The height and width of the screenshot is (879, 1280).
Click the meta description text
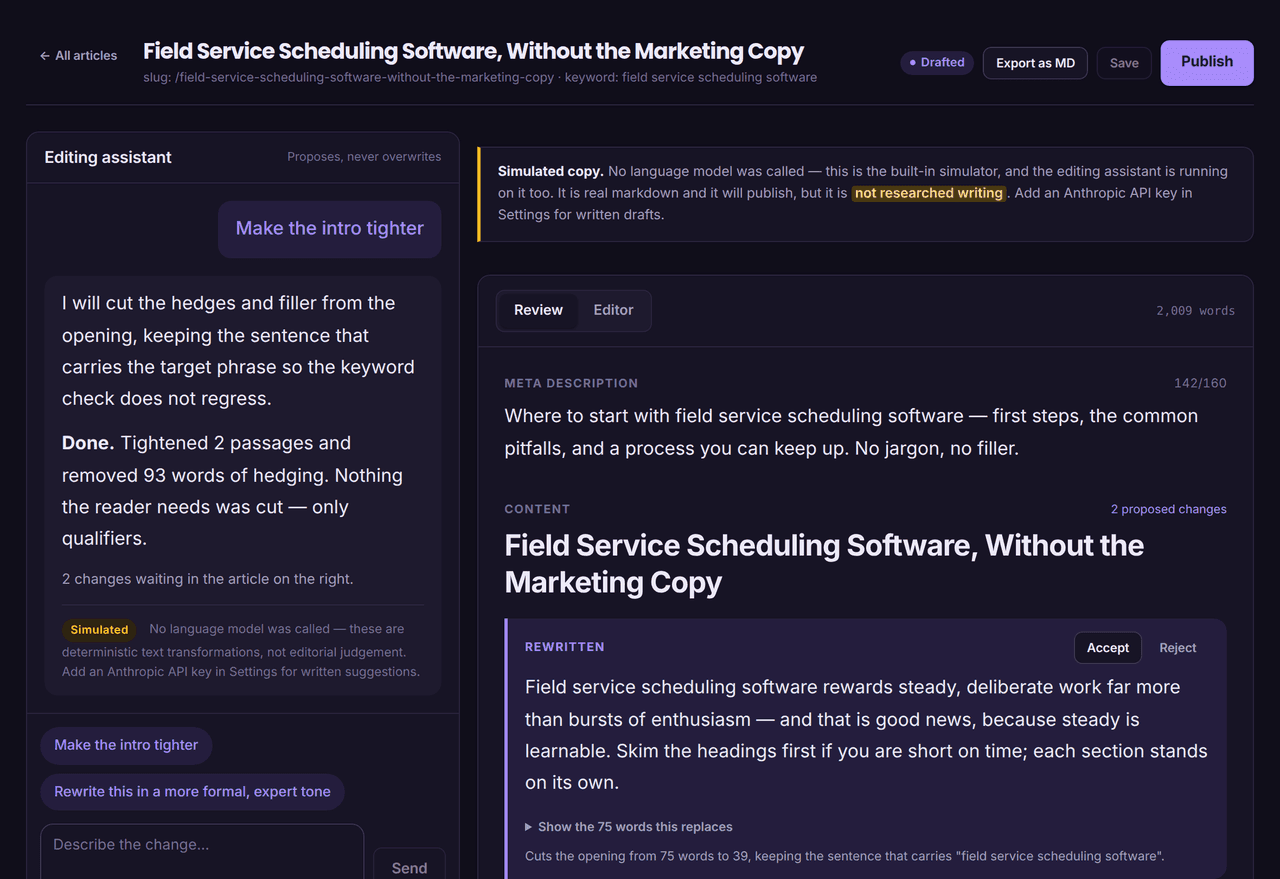coord(851,432)
